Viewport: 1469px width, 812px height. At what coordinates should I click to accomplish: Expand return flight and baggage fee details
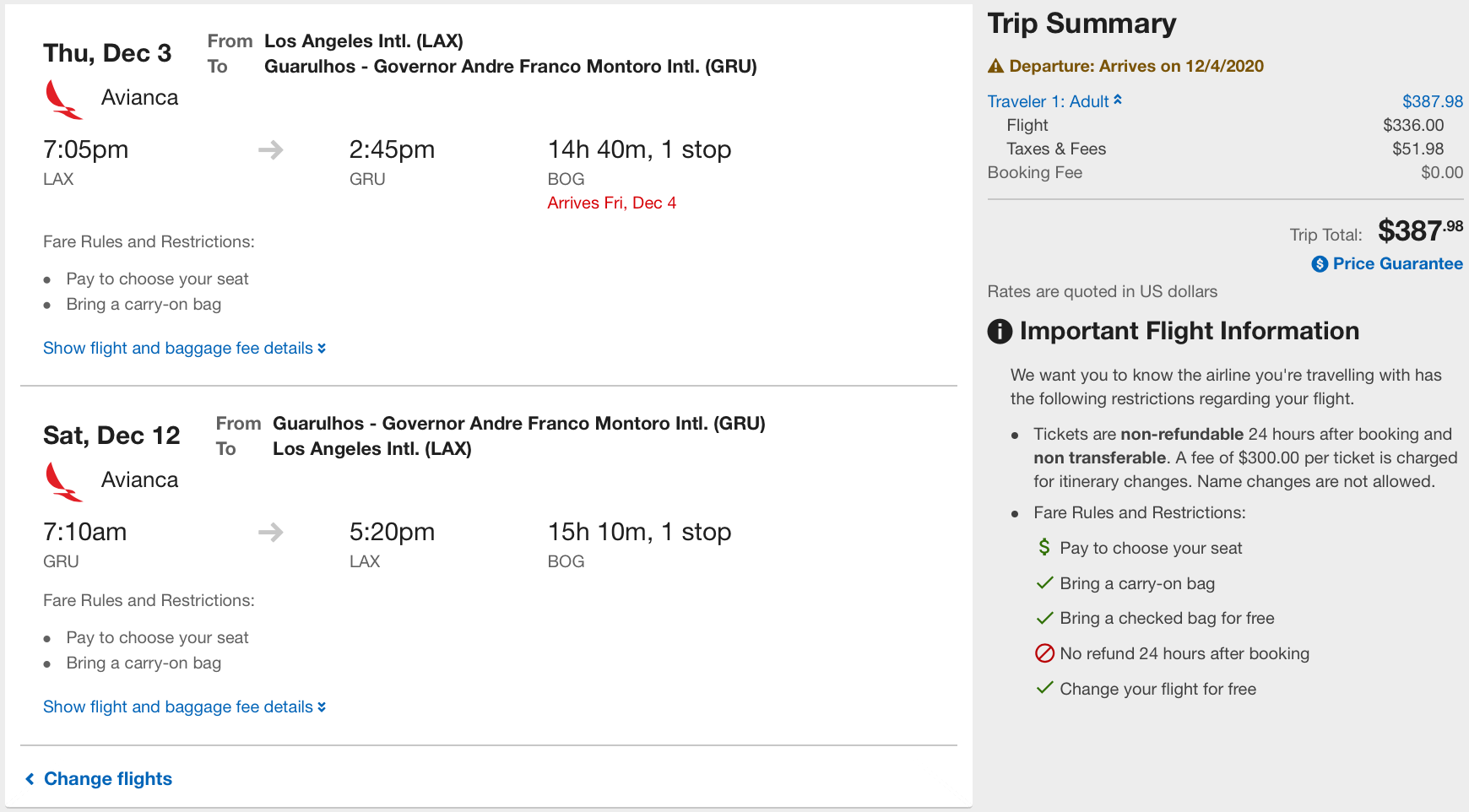(184, 706)
